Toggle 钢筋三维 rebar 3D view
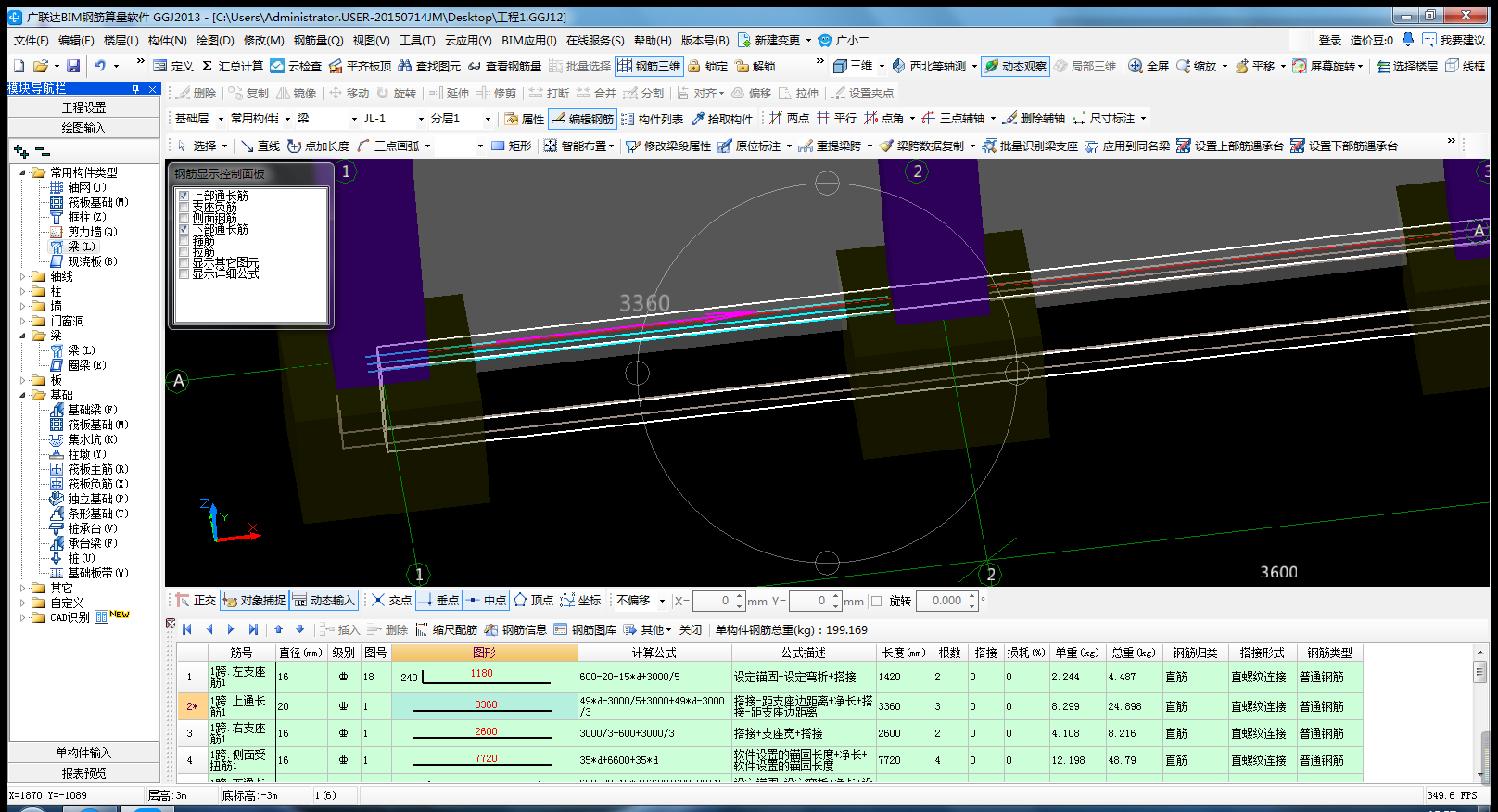 (x=649, y=66)
